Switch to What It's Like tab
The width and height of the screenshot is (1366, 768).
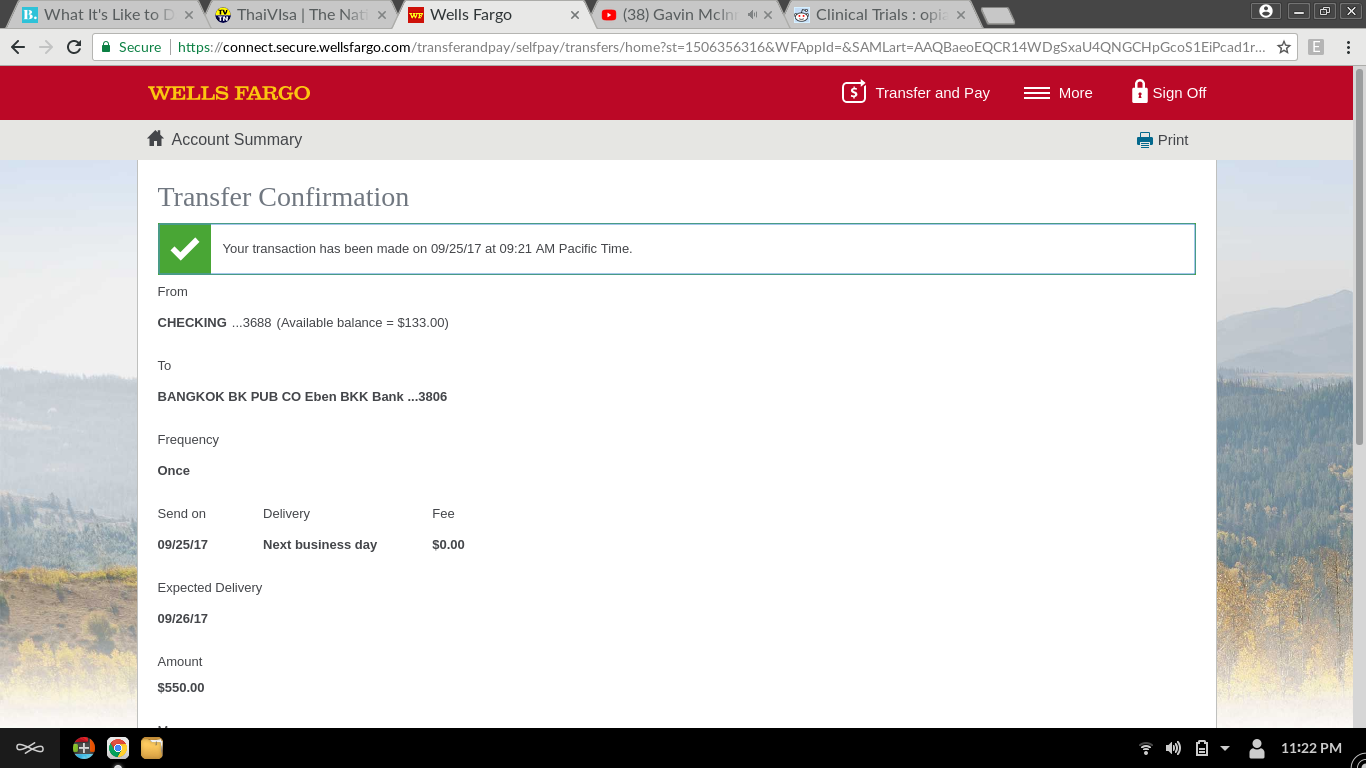(106, 15)
